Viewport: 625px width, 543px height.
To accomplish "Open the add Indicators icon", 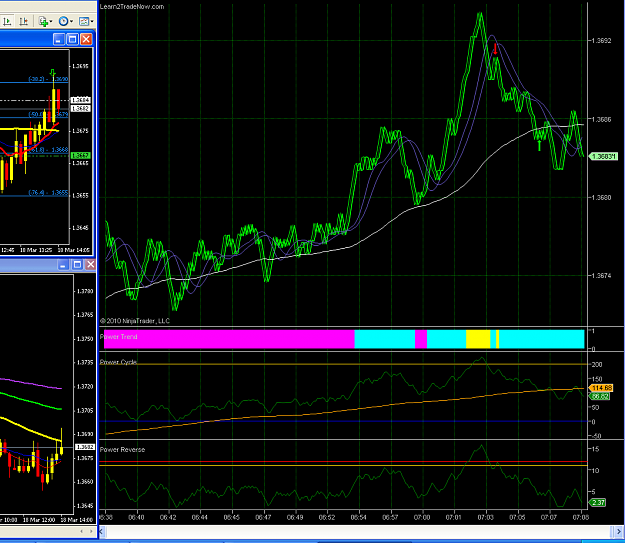I will [x=43, y=21].
